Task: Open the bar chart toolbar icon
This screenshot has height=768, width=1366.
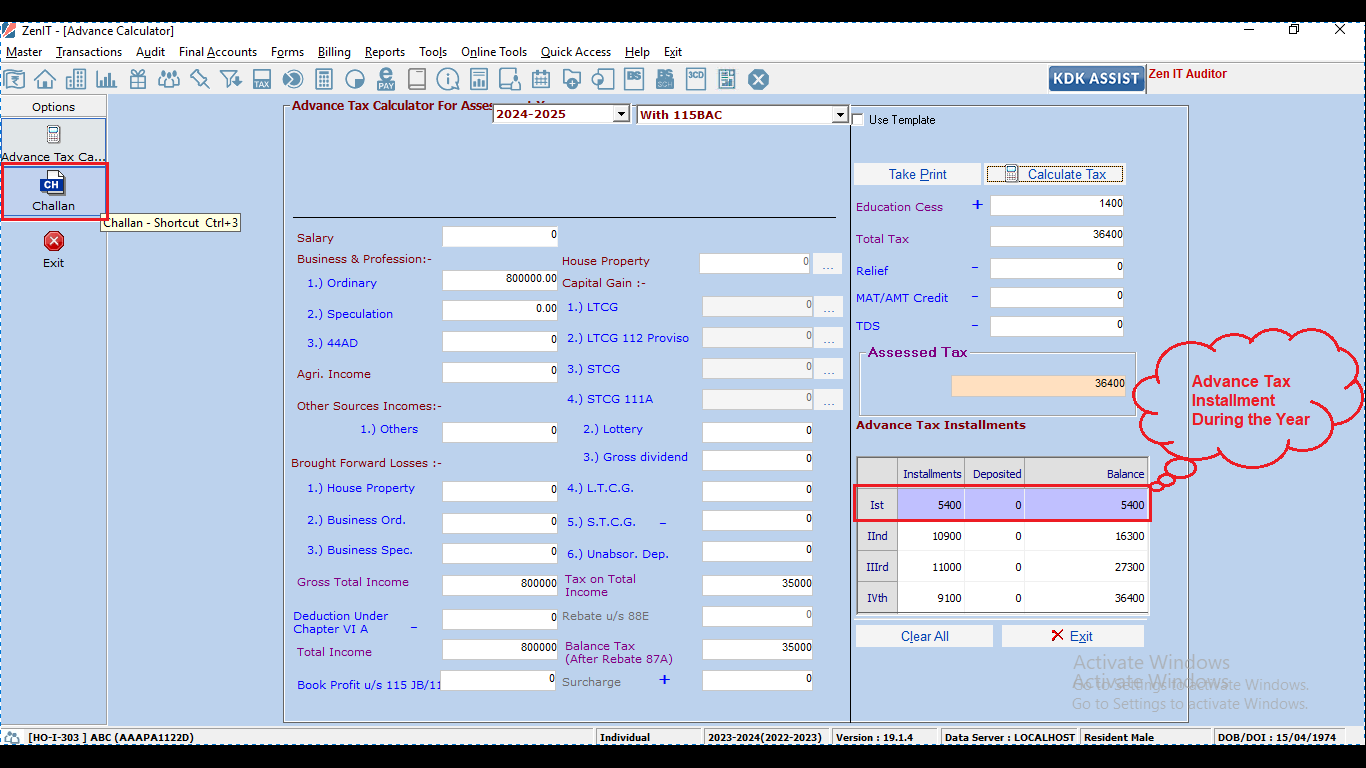Action: [x=106, y=79]
